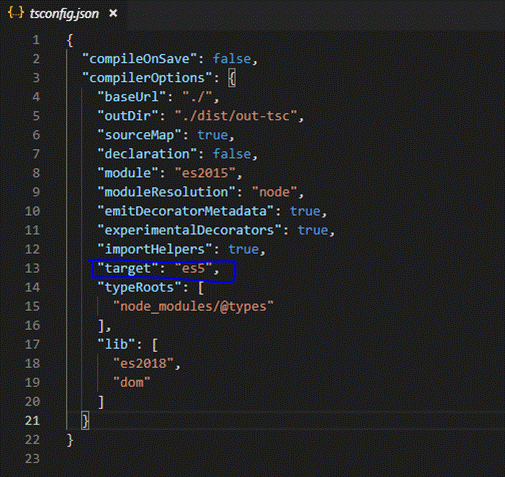The image size is (505, 477).
Task: Click the "es5" value text
Action: pos(193,268)
